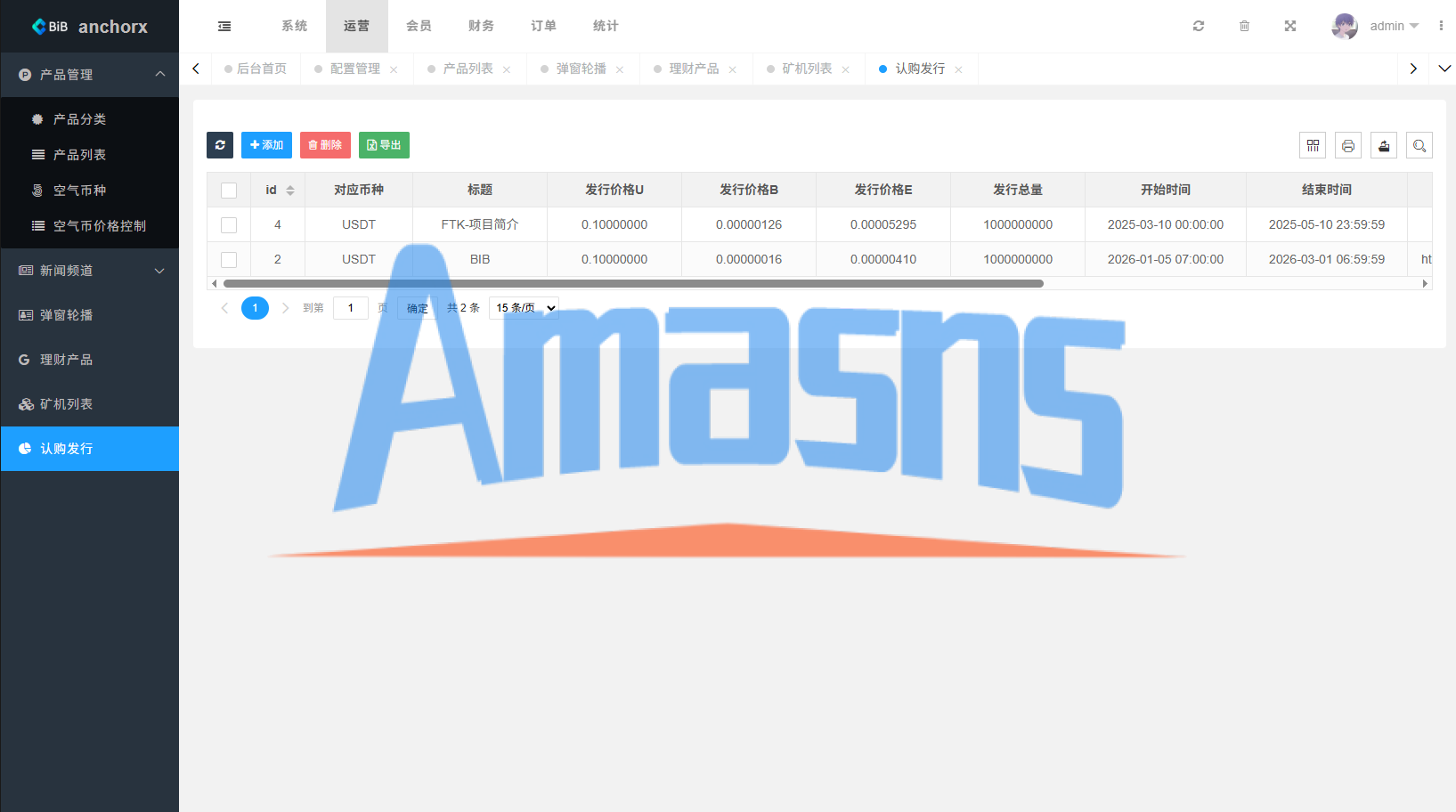Click the scrollbar right arrow
Viewport: 1456px width, 812px height.
(1425, 284)
